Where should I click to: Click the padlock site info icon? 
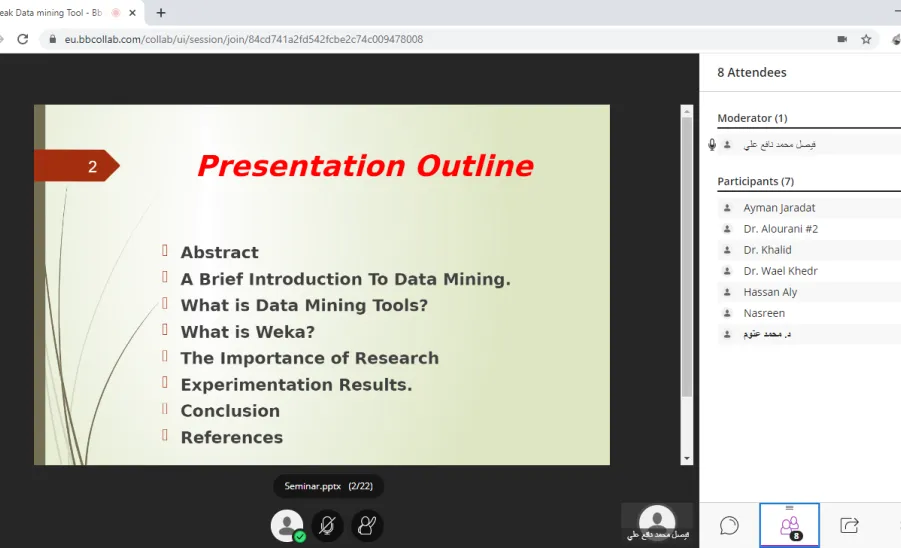coord(52,39)
